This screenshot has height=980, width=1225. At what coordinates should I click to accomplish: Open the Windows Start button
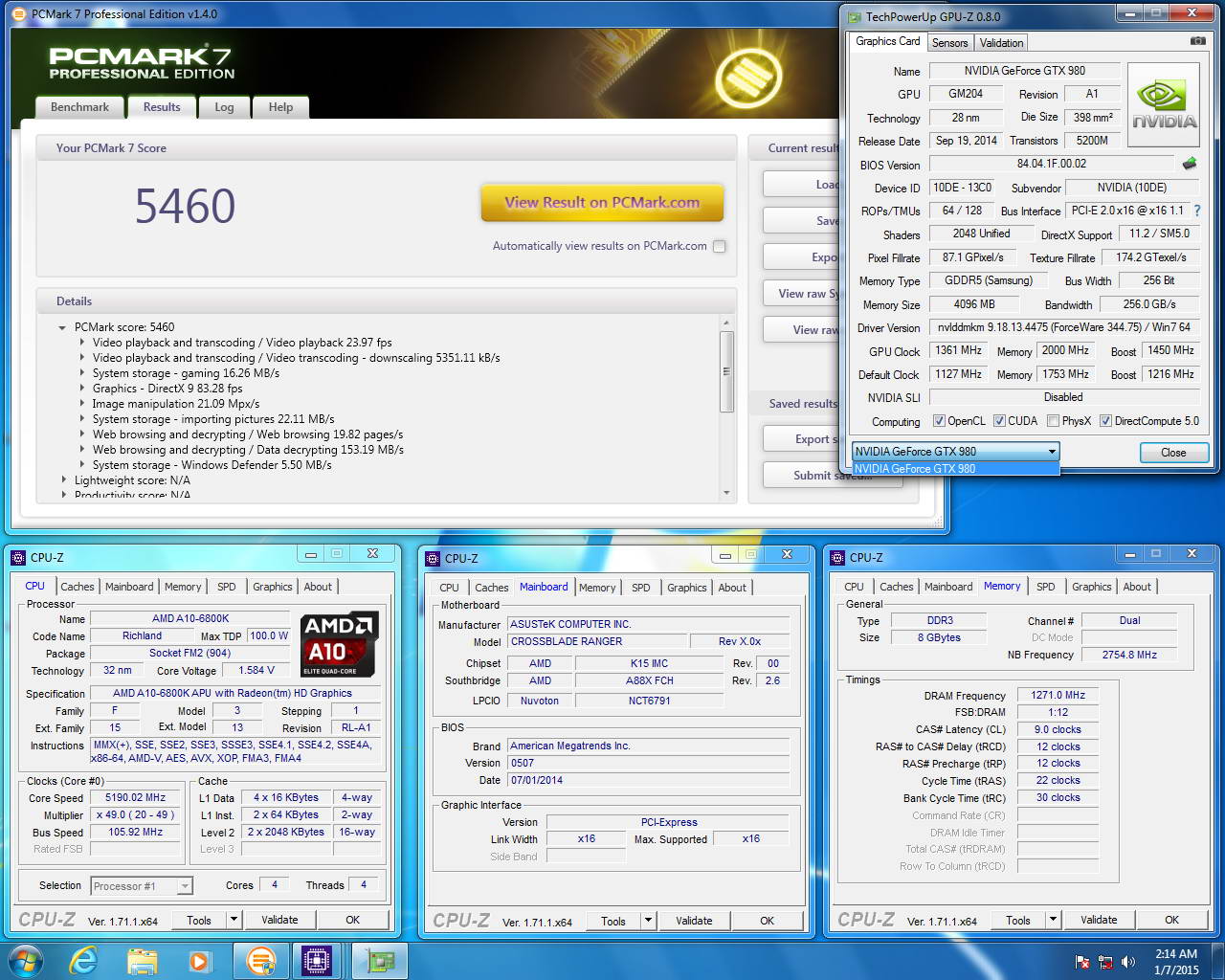(x=25, y=961)
